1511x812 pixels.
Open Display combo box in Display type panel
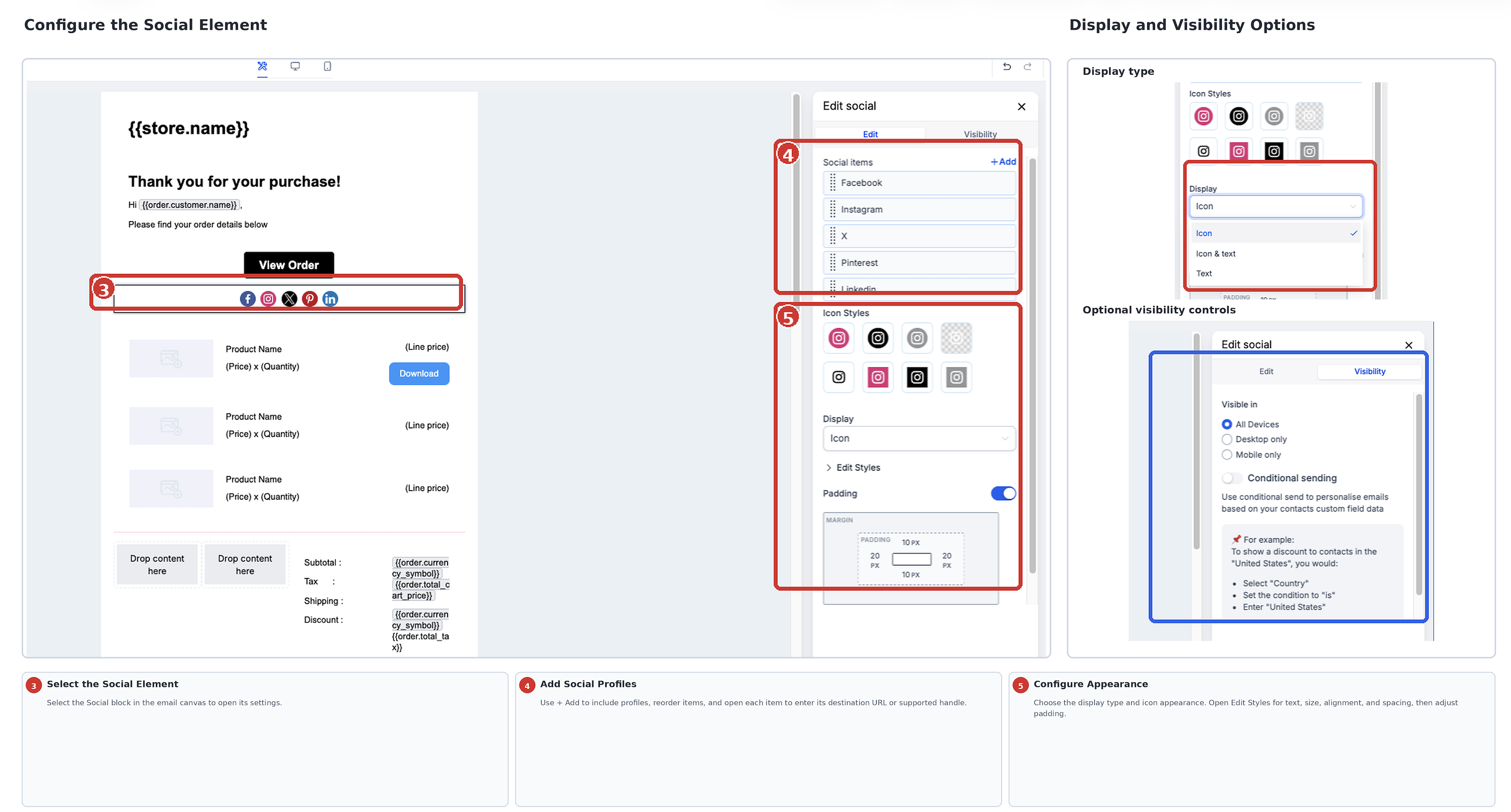tap(1276, 206)
